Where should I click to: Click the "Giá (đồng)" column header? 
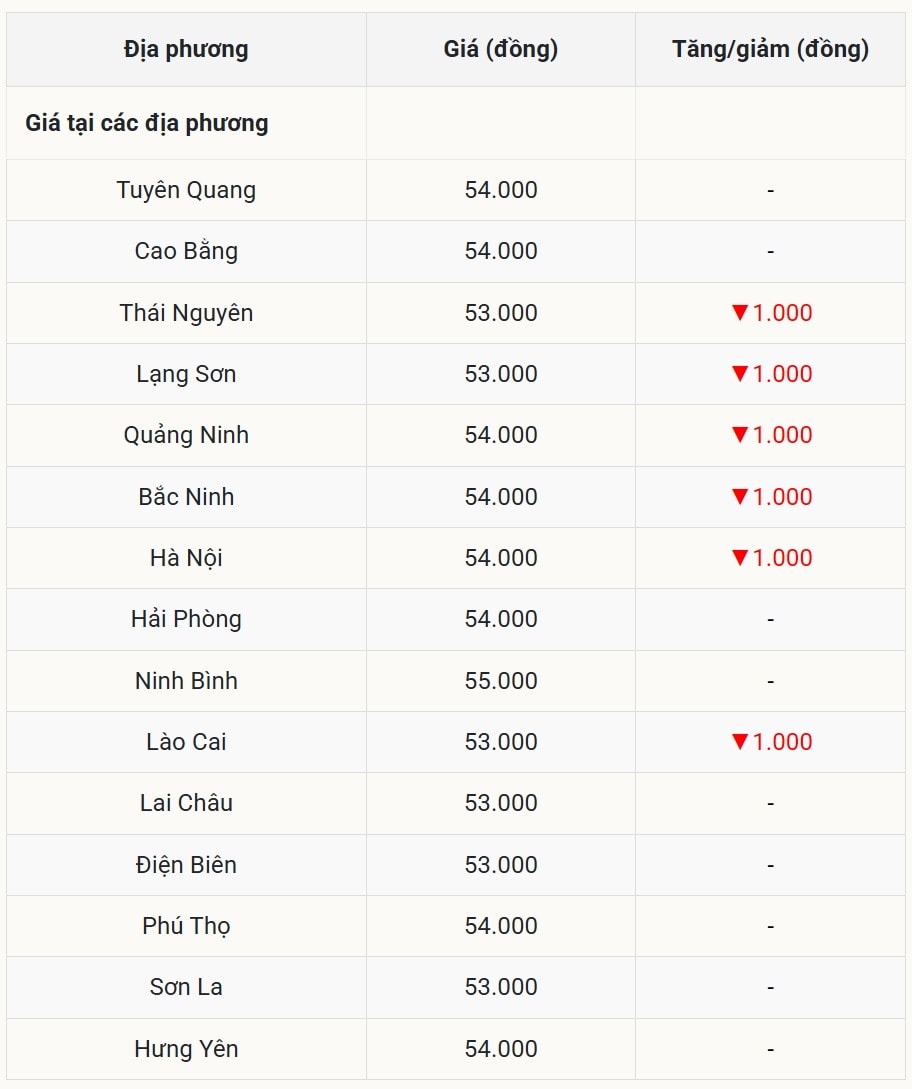click(500, 49)
